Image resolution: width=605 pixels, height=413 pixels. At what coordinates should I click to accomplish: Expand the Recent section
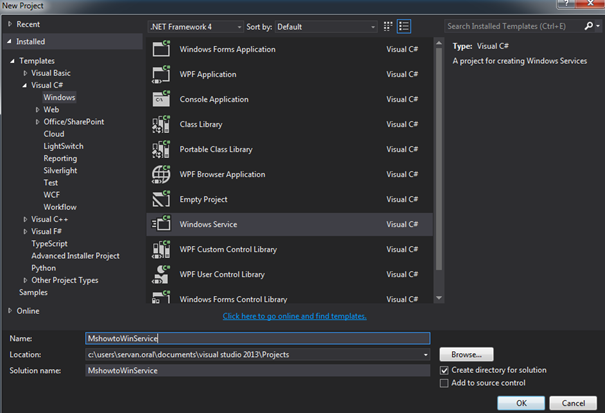pos(10,24)
